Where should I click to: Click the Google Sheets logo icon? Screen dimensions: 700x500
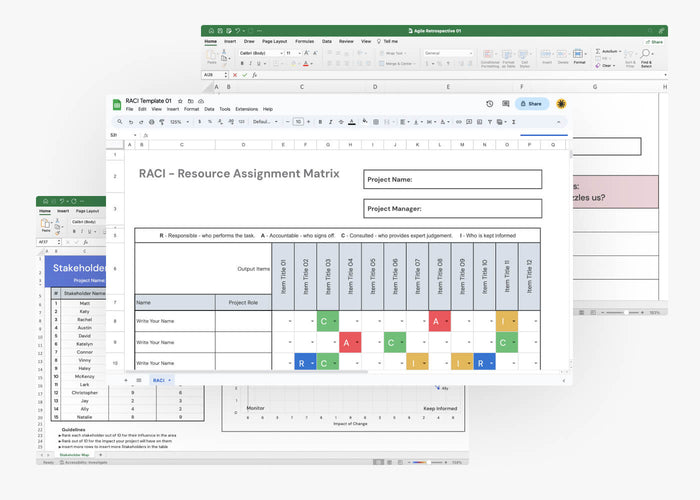point(117,103)
